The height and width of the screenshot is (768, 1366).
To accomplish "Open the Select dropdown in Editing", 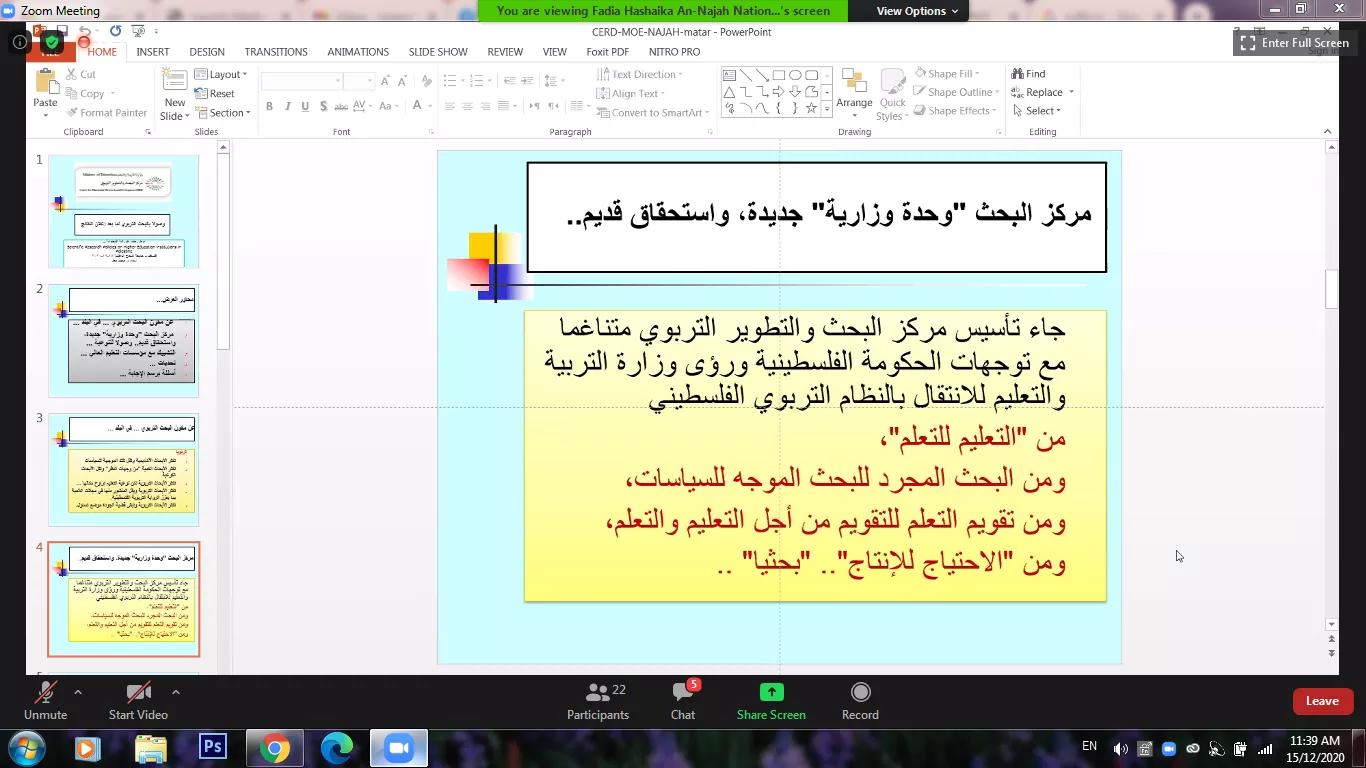I will [x=1037, y=112].
